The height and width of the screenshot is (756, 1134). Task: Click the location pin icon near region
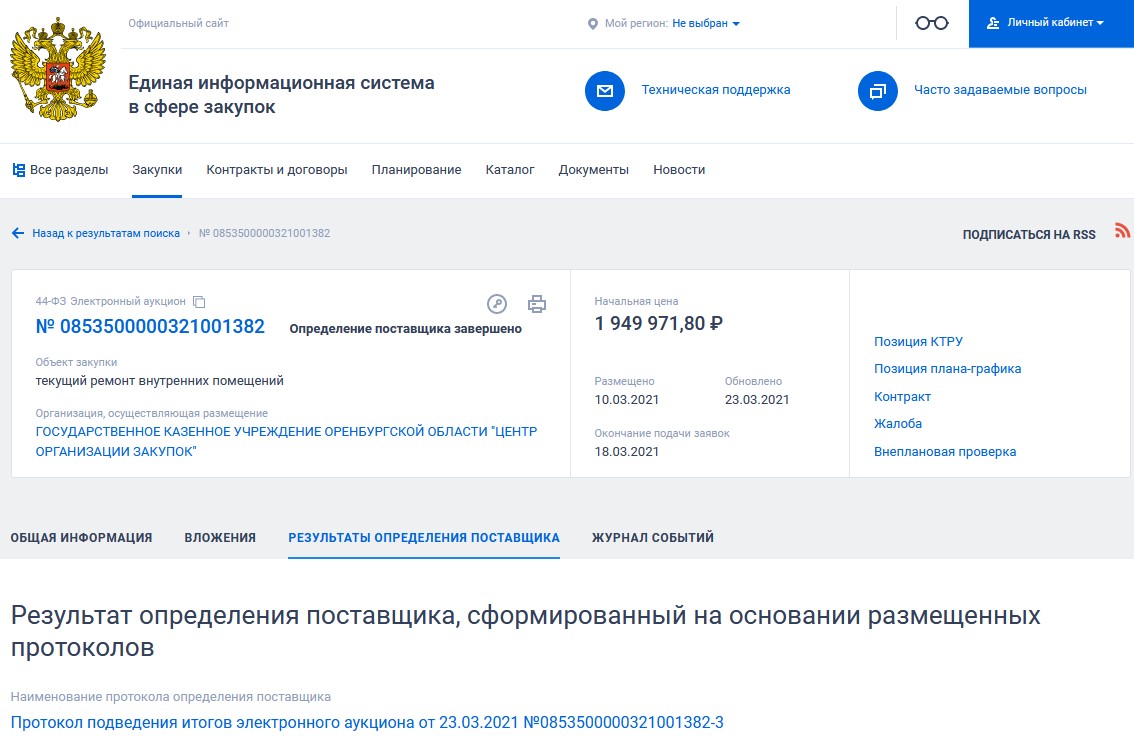pyautogui.click(x=592, y=24)
